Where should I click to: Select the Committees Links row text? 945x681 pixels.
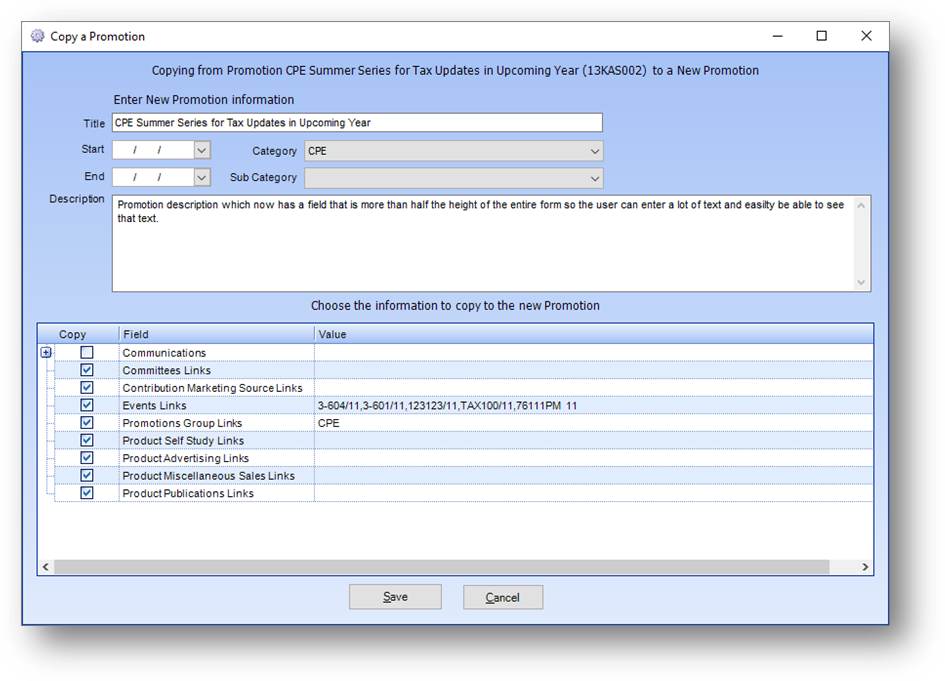pyautogui.click(x=166, y=370)
